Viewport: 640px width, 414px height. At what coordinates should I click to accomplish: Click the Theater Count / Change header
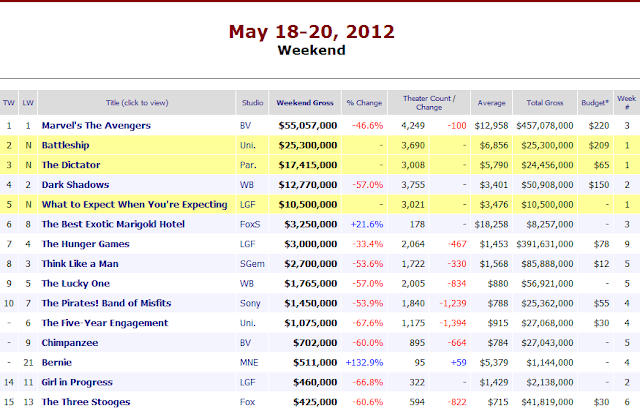coord(429,103)
